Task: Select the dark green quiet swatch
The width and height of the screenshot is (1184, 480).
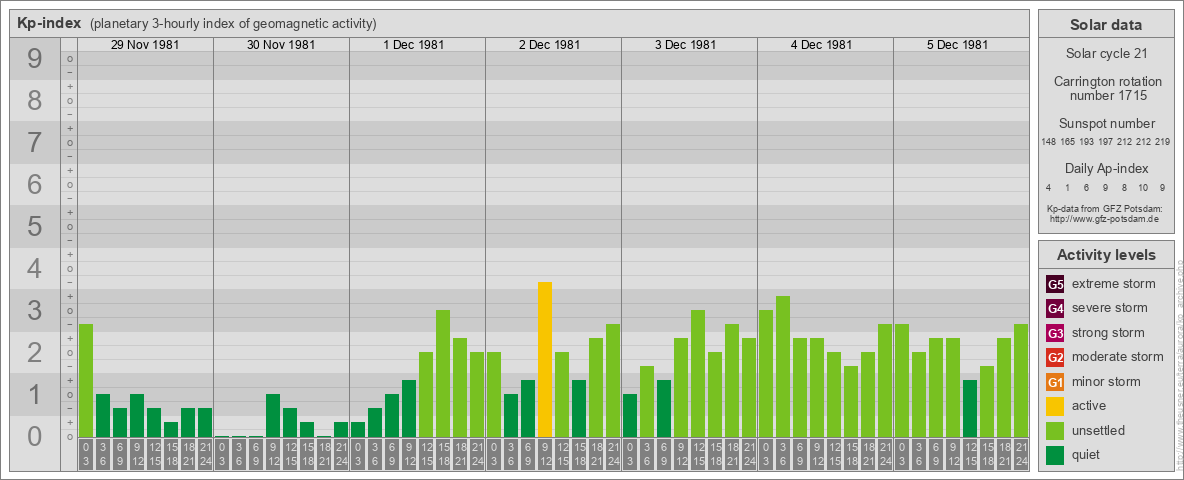Action: (1055, 455)
